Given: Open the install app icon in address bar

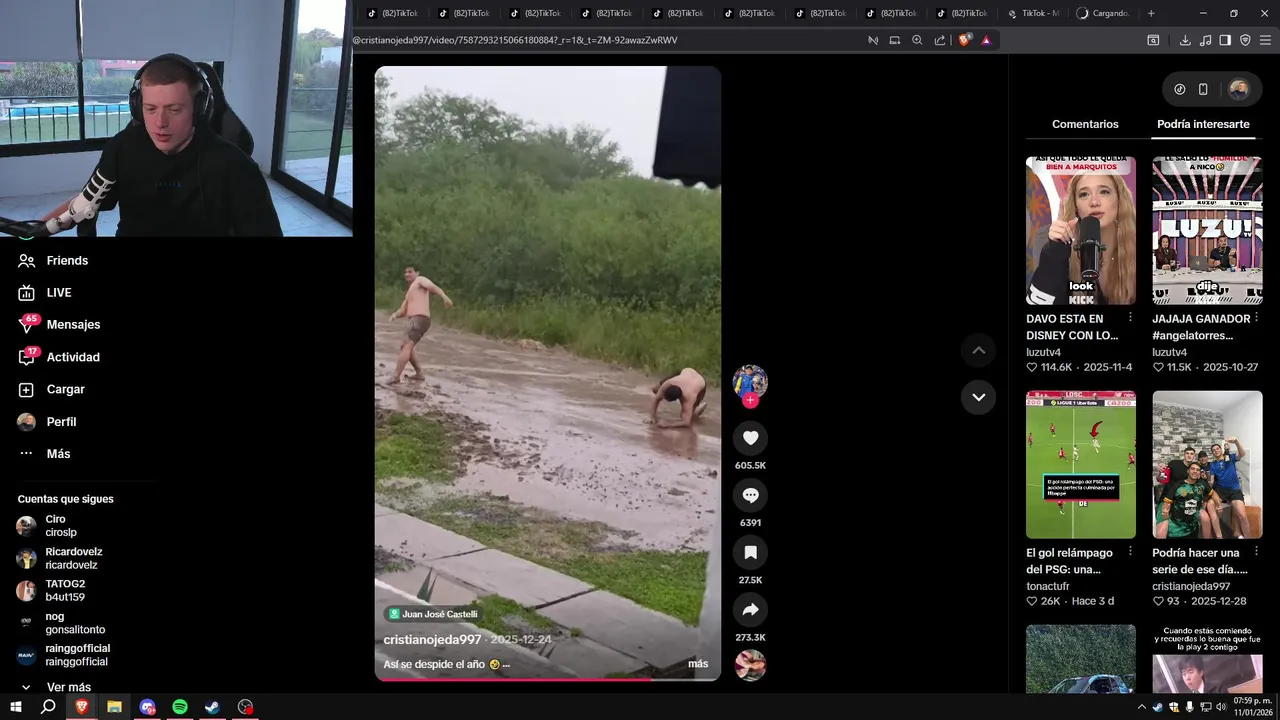Looking at the screenshot, I should click(x=895, y=40).
